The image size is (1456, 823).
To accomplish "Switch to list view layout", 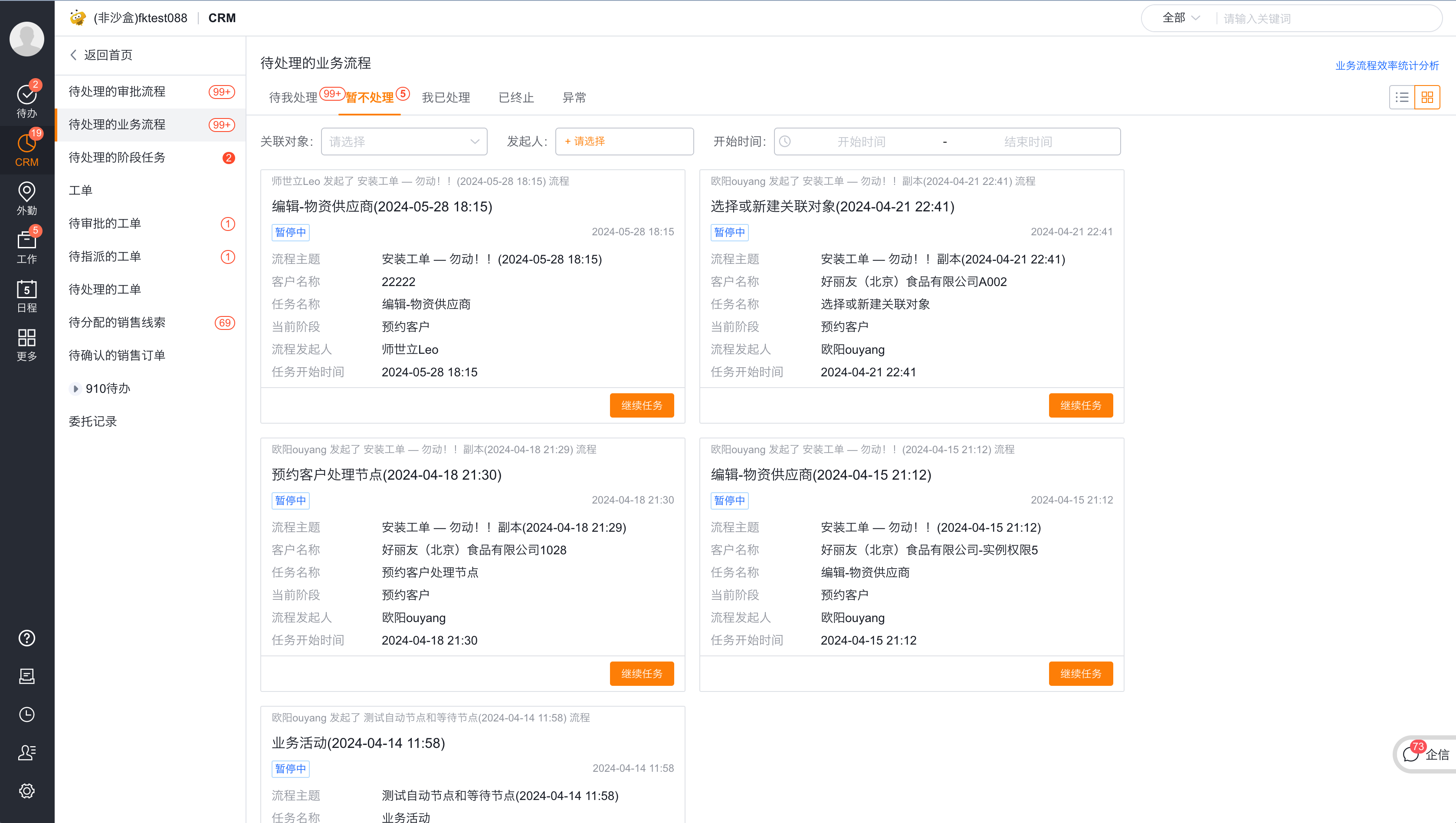I will point(1402,97).
